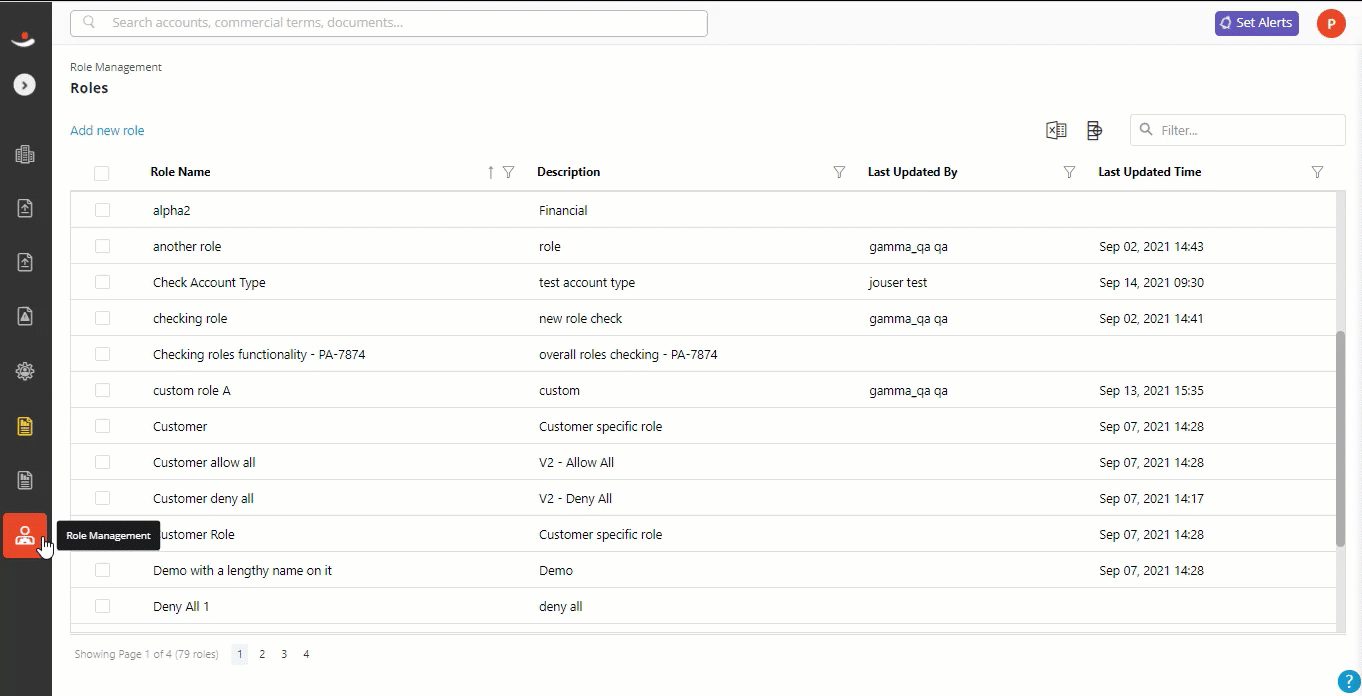Click the Last Updated Time column header
This screenshot has height=696, width=1362.
(x=1150, y=172)
